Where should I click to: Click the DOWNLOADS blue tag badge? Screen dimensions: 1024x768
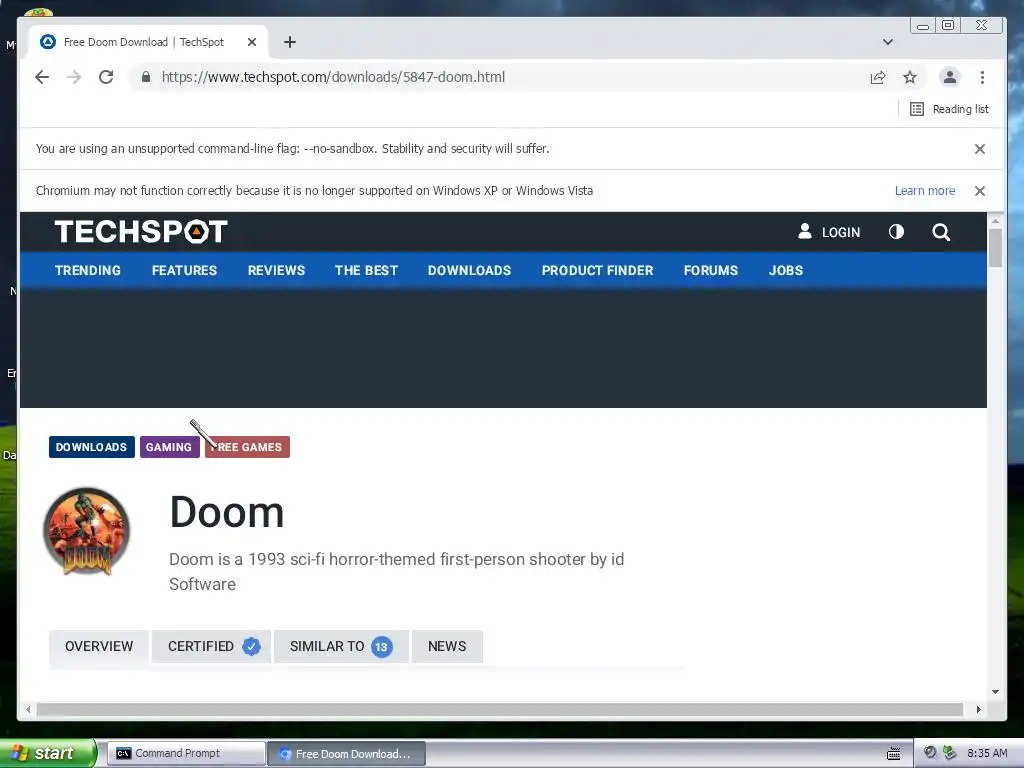(91, 447)
